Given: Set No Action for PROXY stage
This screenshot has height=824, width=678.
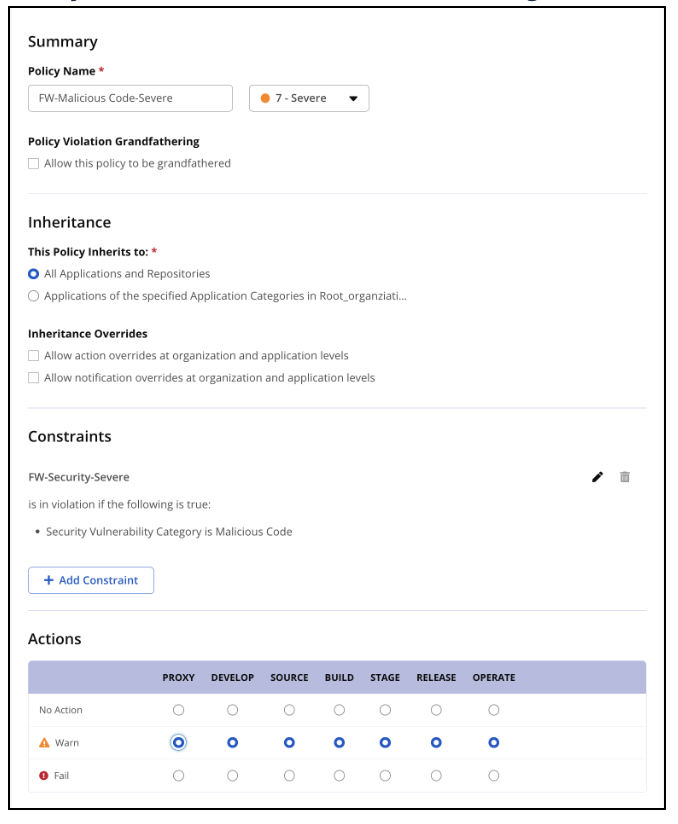Looking at the screenshot, I should [179, 710].
